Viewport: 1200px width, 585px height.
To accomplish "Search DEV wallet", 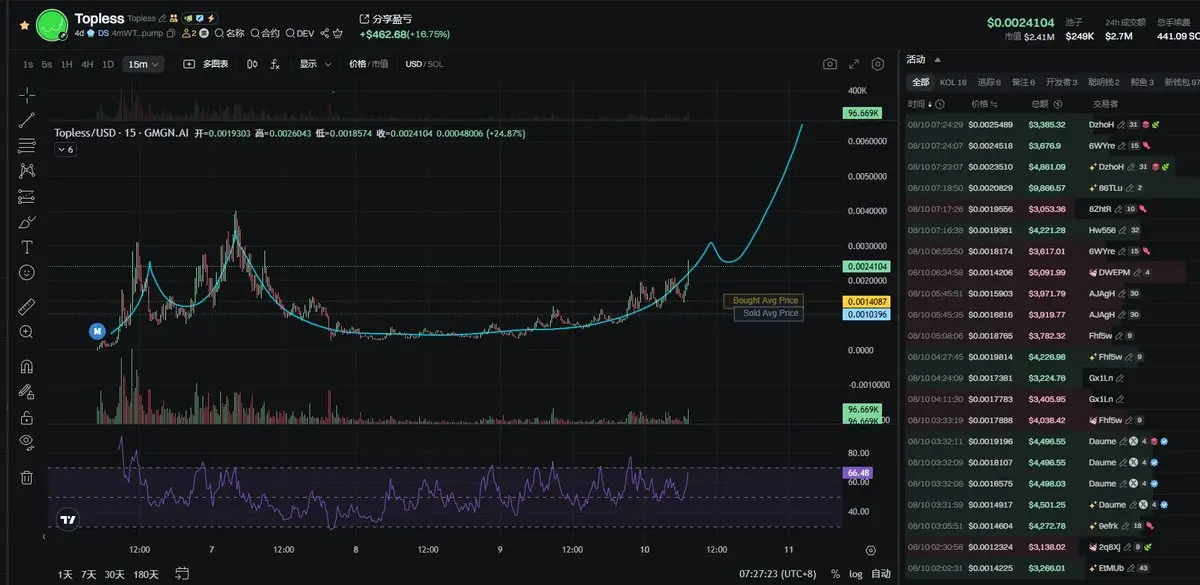I will [301, 33].
